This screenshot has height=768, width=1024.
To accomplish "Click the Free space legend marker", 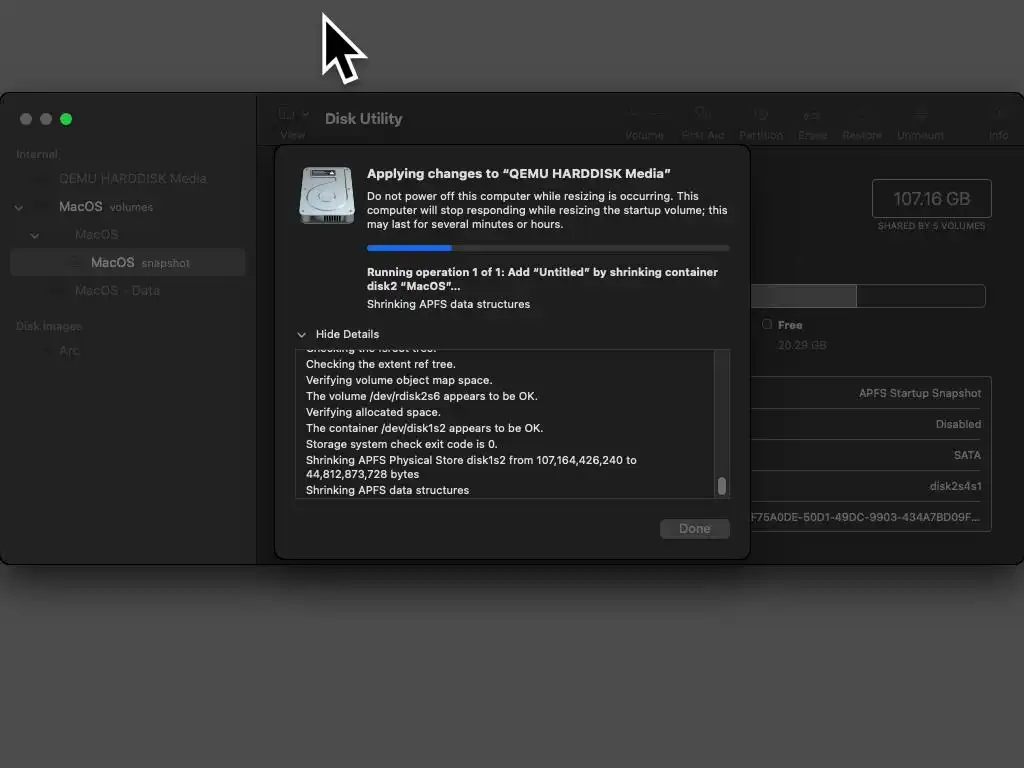I will (767, 324).
